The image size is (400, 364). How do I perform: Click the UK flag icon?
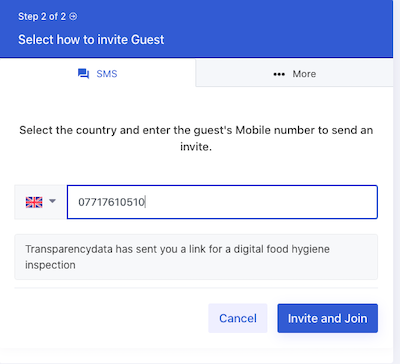click(34, 202)
